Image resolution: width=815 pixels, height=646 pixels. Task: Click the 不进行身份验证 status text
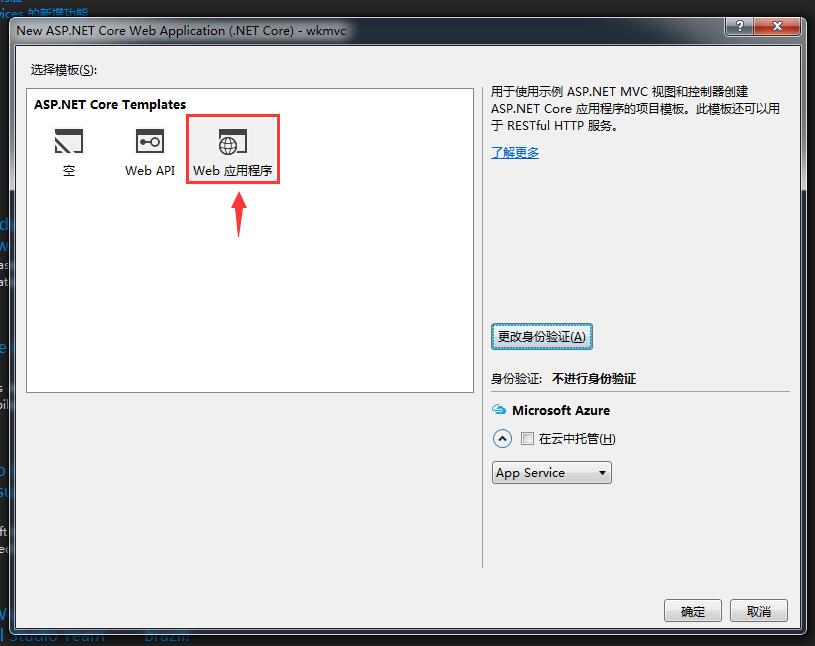point(594,379)
